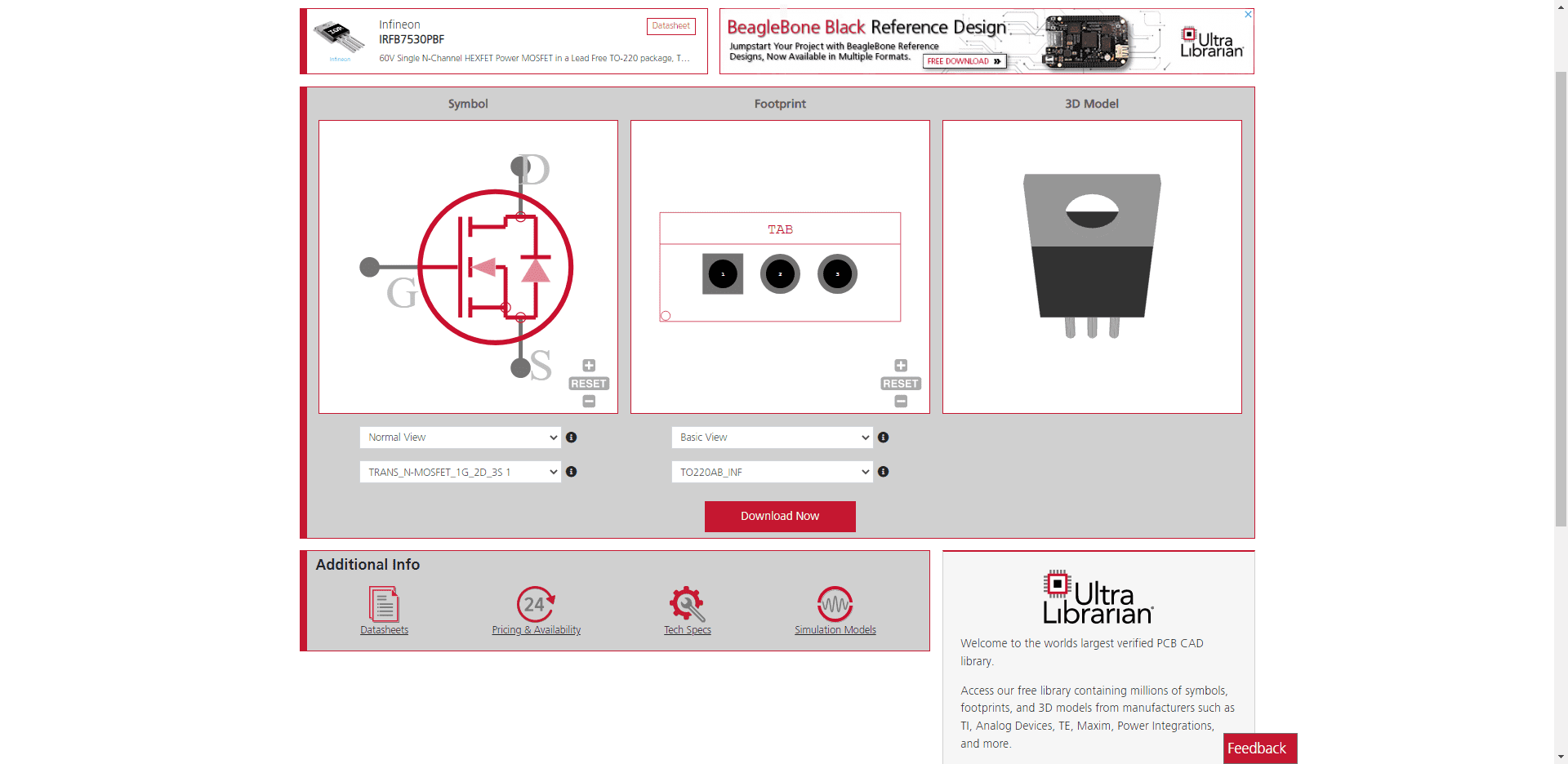
Task: Close the BeagleBone ad banner
Action: pyautogui.click(x=1248, y=15)
